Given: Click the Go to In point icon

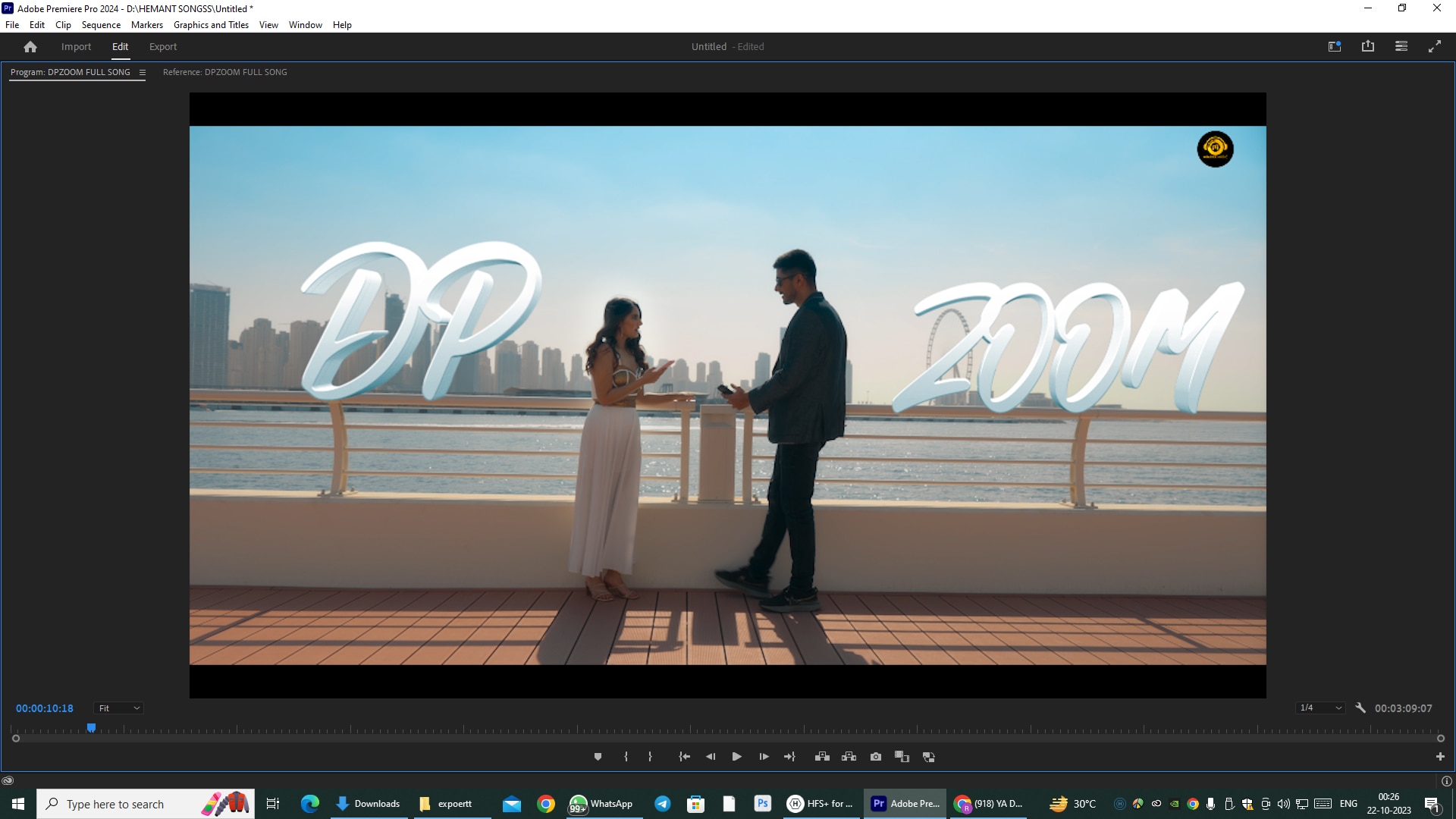Looking at the screenshot, I should 684,757.
